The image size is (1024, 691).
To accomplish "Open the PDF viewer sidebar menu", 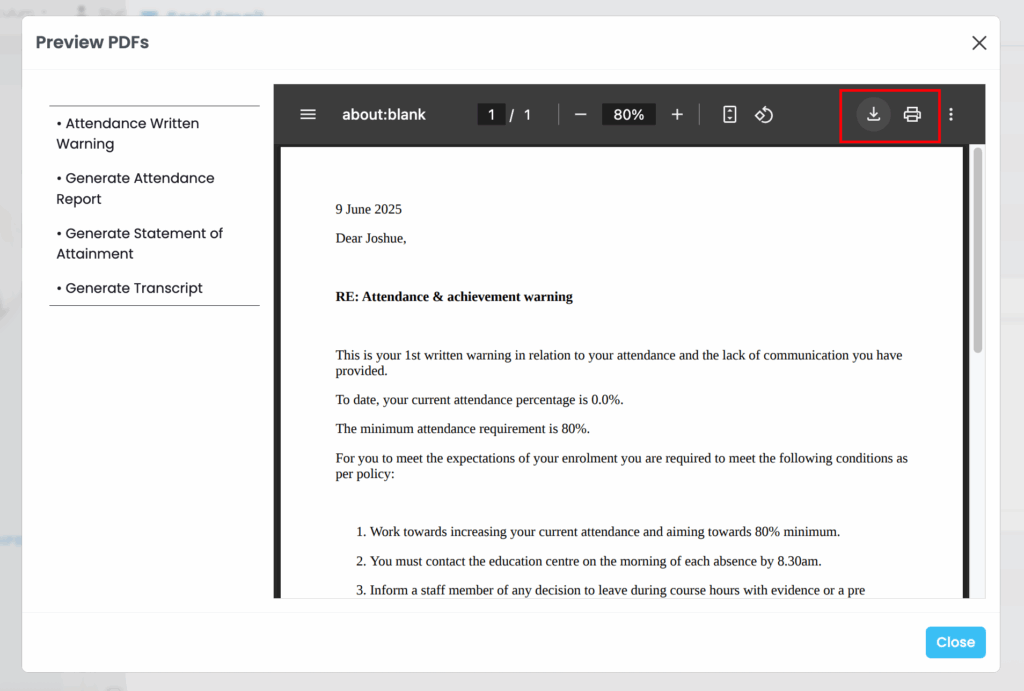I will [x=308, y=115].
